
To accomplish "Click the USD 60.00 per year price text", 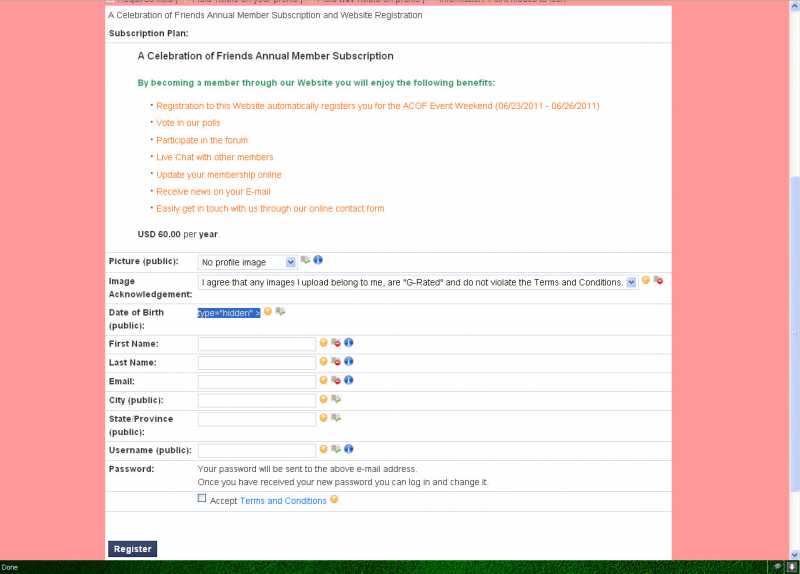I will coord(178,234).
